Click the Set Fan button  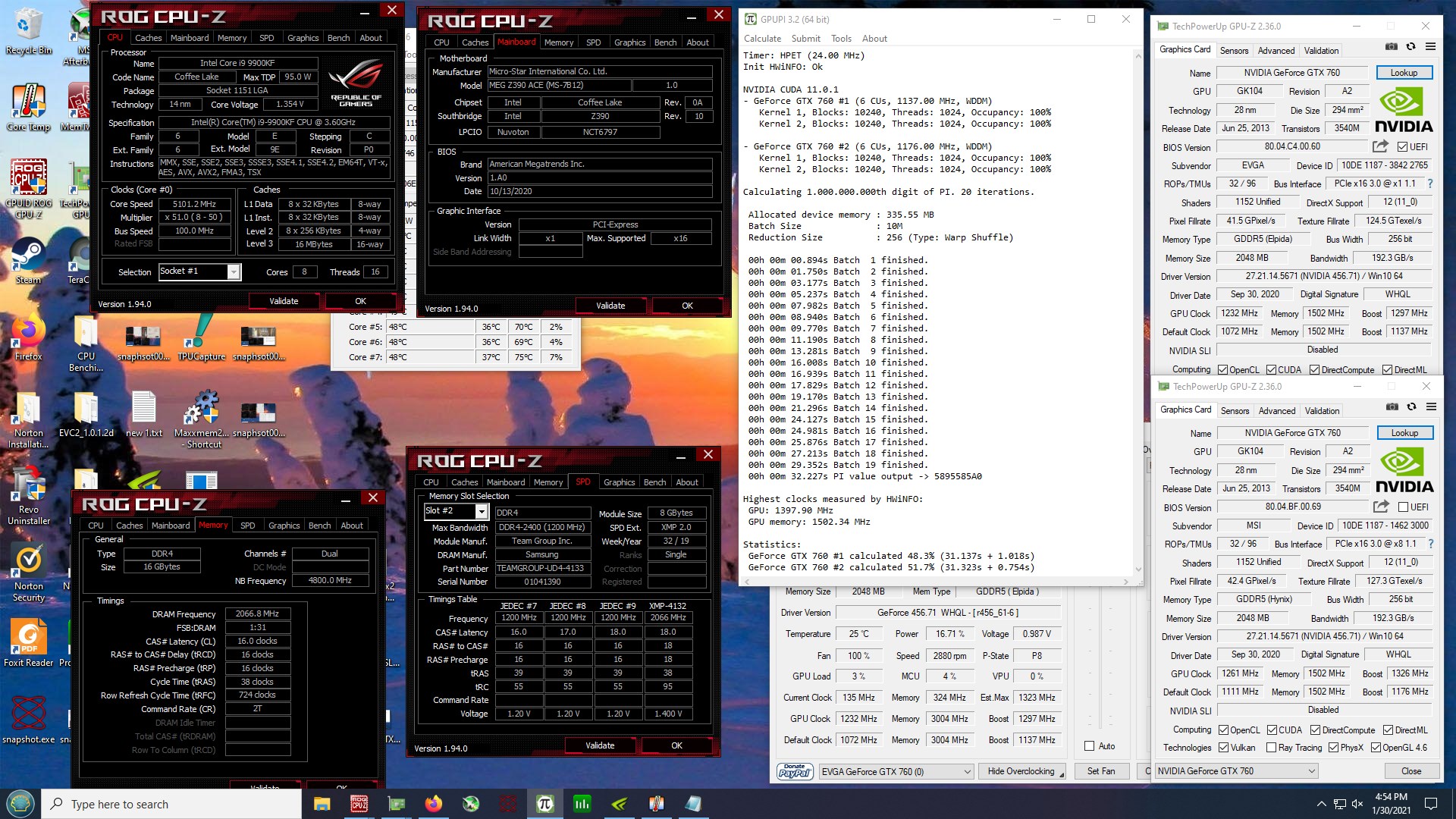1101,771
